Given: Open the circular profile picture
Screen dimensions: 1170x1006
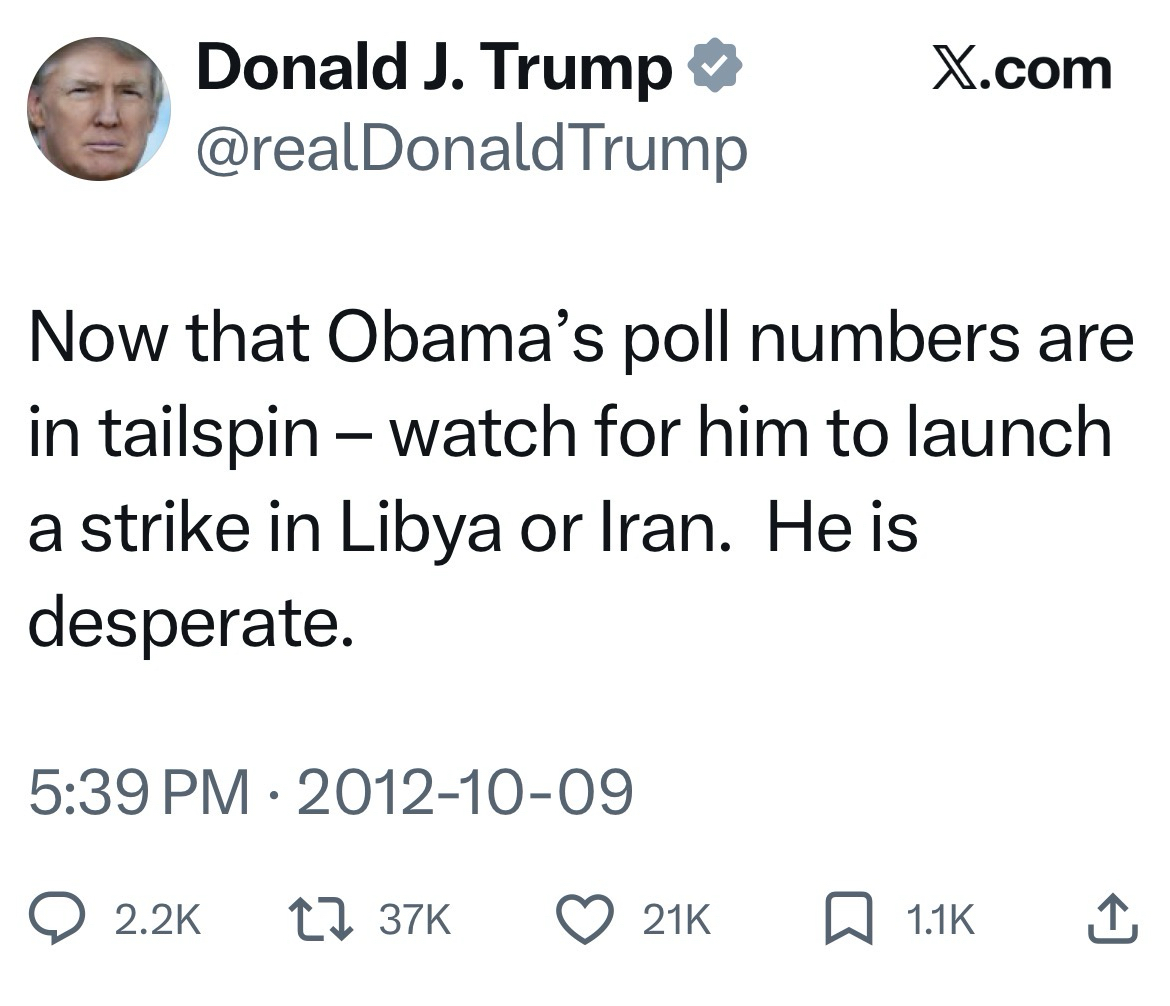Looking at the screenshot, I should (x=98, y=108).
